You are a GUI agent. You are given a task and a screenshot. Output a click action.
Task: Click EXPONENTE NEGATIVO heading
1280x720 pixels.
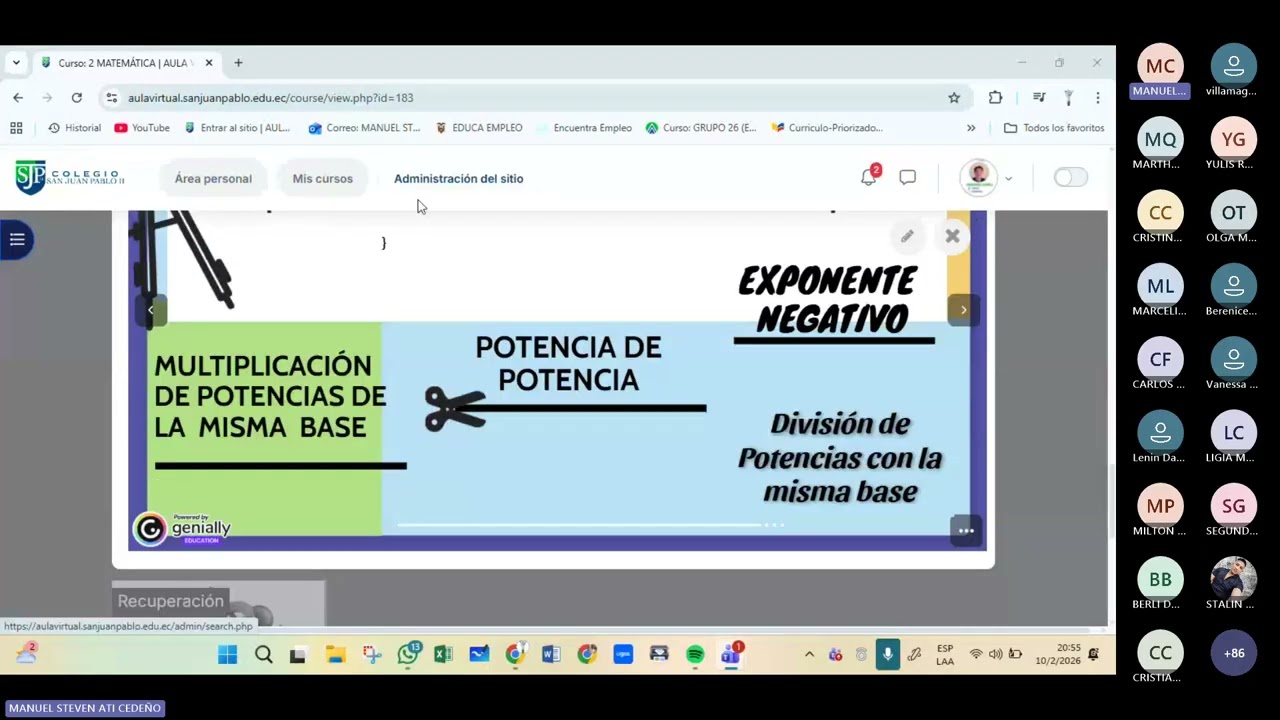[828, 299]
